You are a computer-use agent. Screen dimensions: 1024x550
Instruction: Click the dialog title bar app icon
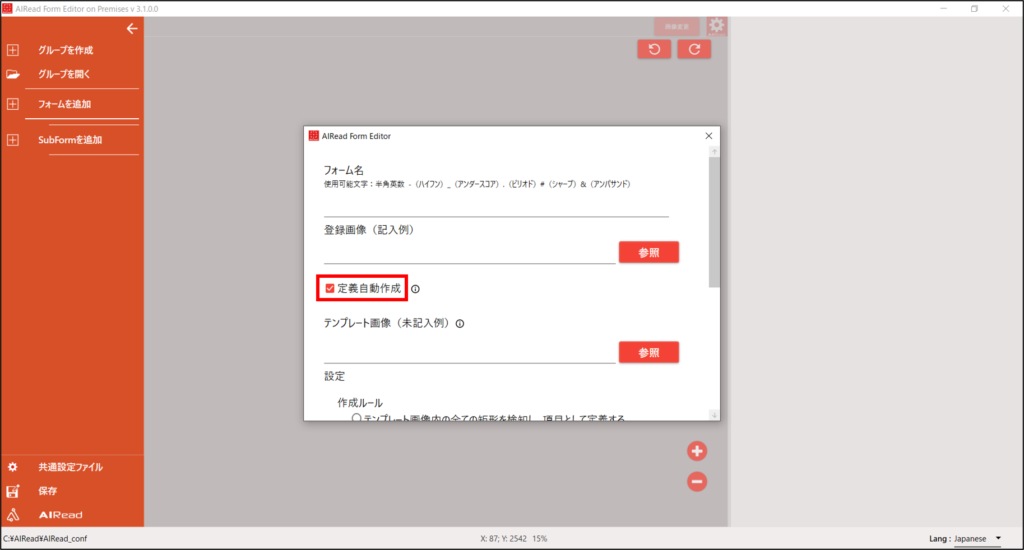pos(313,136)
